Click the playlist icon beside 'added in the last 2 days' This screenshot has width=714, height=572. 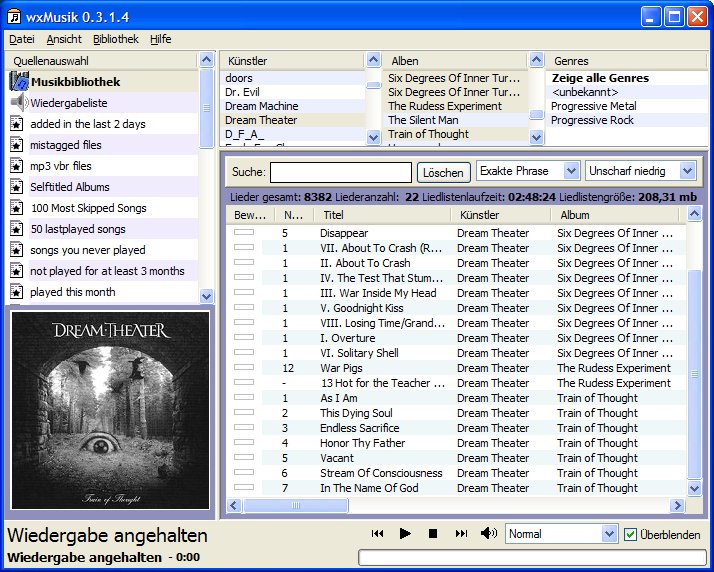click(x=16, y=124)
